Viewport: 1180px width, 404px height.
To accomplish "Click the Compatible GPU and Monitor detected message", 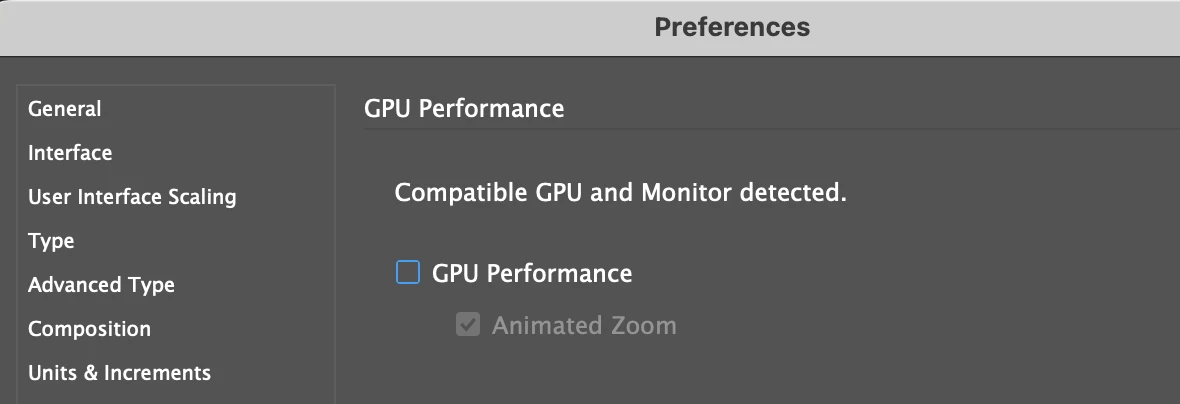I will tap(620, 192).
